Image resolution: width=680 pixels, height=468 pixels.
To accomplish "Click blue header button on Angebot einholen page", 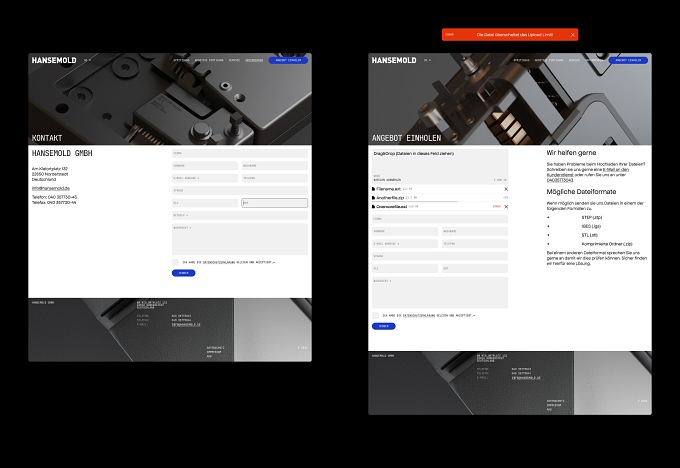I will (628, 60).
